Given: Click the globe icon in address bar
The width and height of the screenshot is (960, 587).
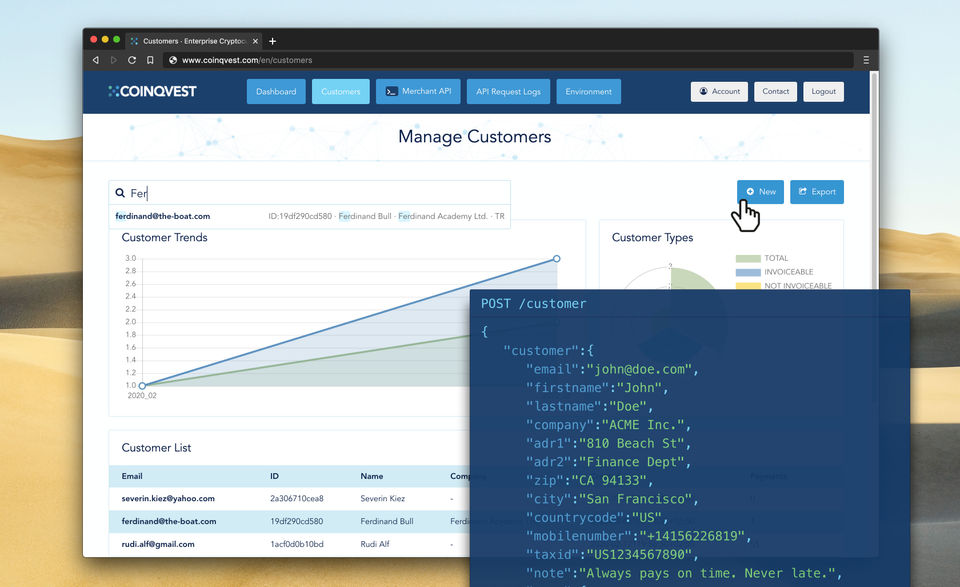Looking at the screenshot, I should tap(173, 60).
